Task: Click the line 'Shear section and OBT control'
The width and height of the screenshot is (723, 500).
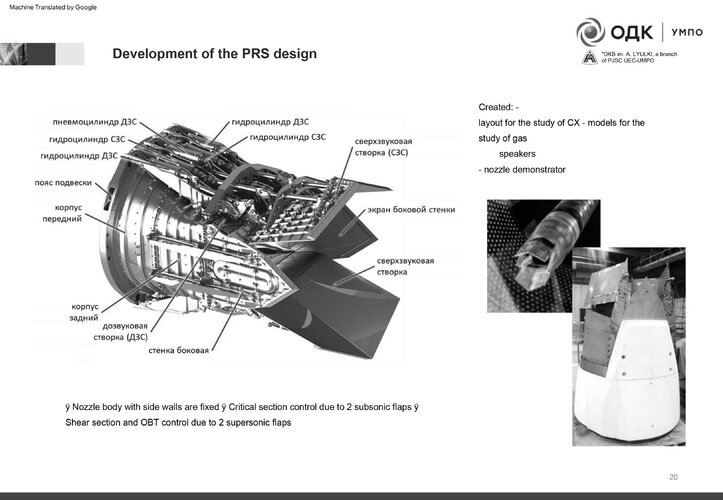Action: pos(178,423)
